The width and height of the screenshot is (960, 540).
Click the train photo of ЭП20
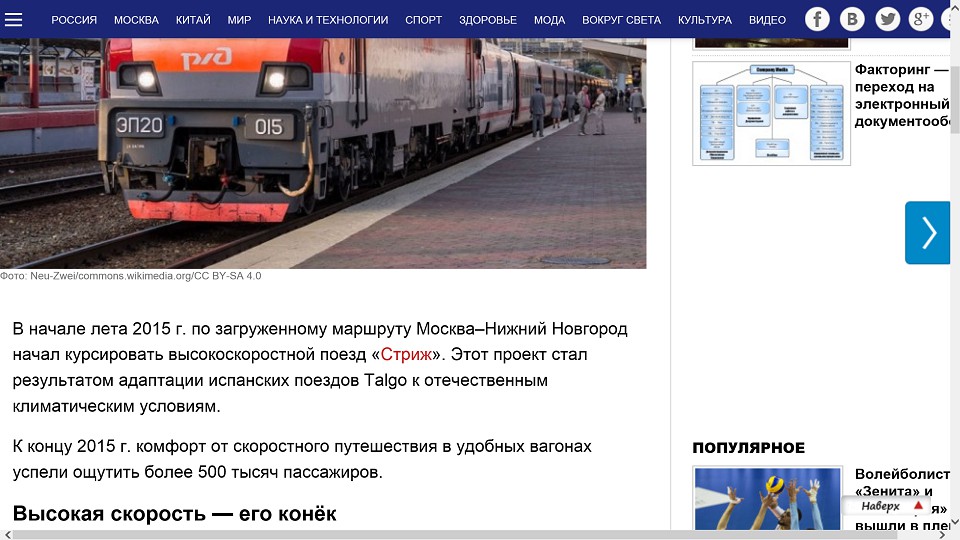323,153
